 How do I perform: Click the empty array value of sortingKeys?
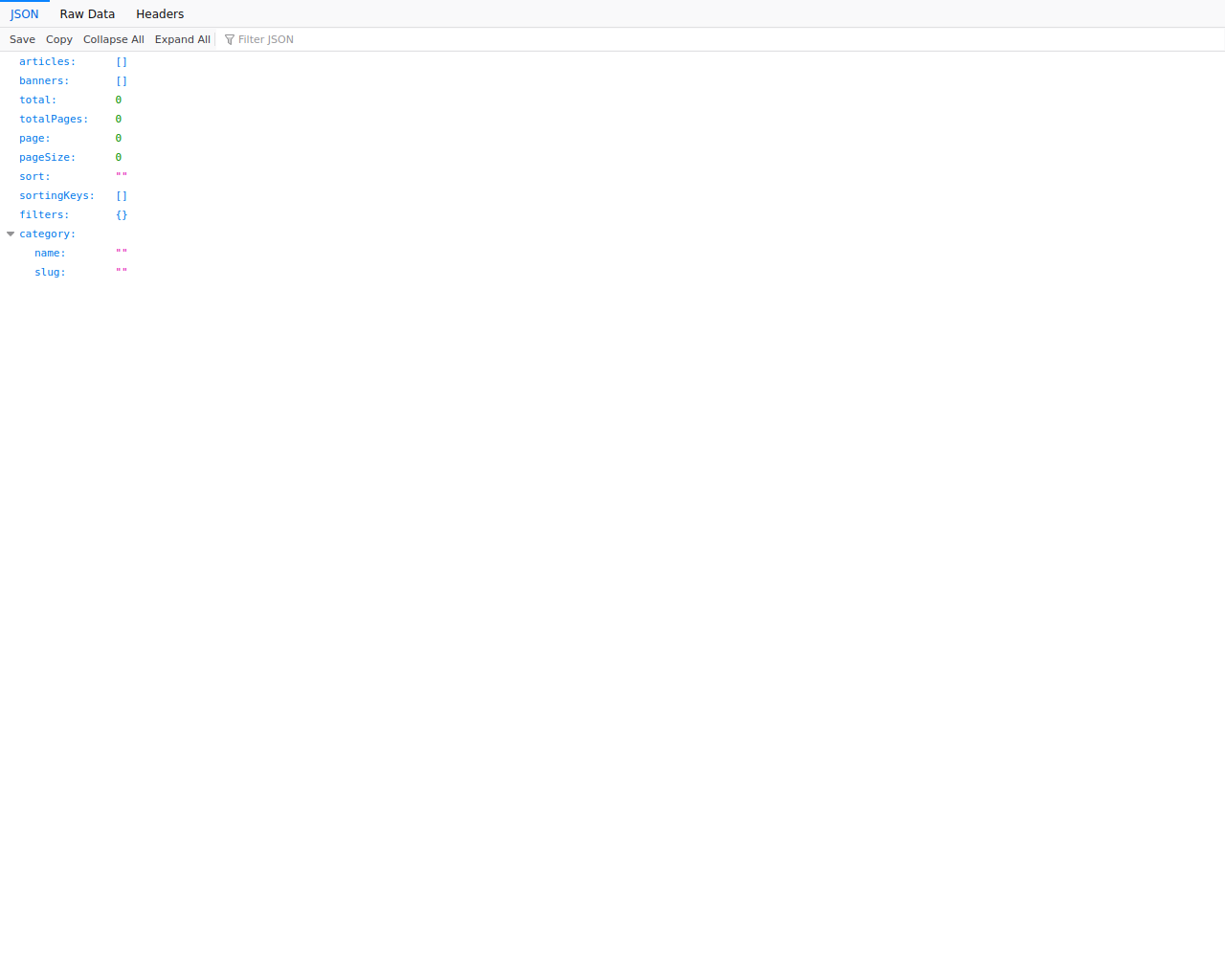tap(122, 195)
